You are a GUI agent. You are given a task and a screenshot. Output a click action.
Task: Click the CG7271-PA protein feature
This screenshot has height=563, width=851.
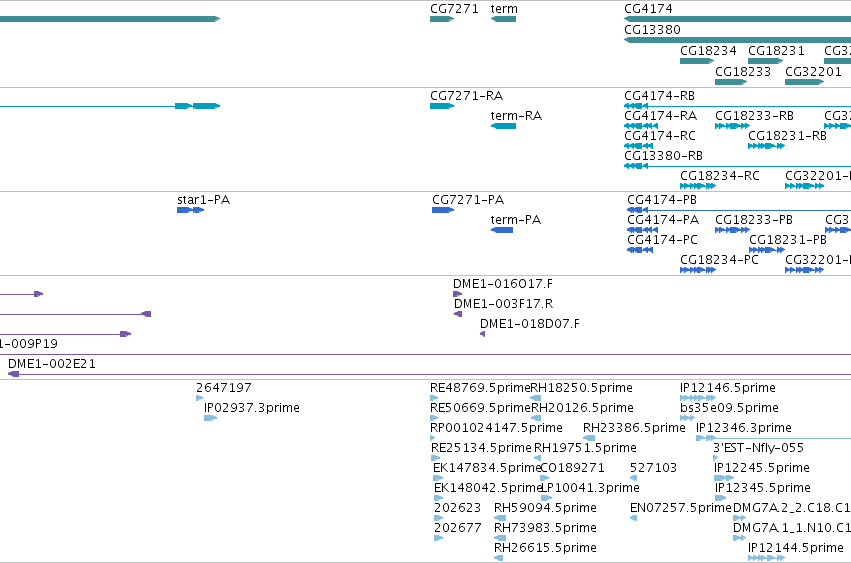(443, 210)
